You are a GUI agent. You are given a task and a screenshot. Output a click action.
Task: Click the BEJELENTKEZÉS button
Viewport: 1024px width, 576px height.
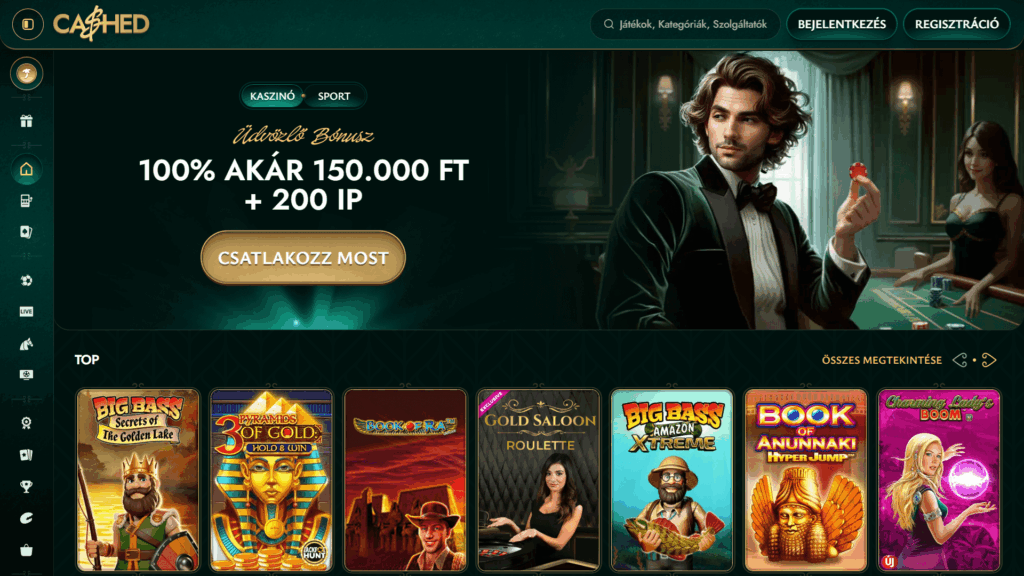coord(841,24)
